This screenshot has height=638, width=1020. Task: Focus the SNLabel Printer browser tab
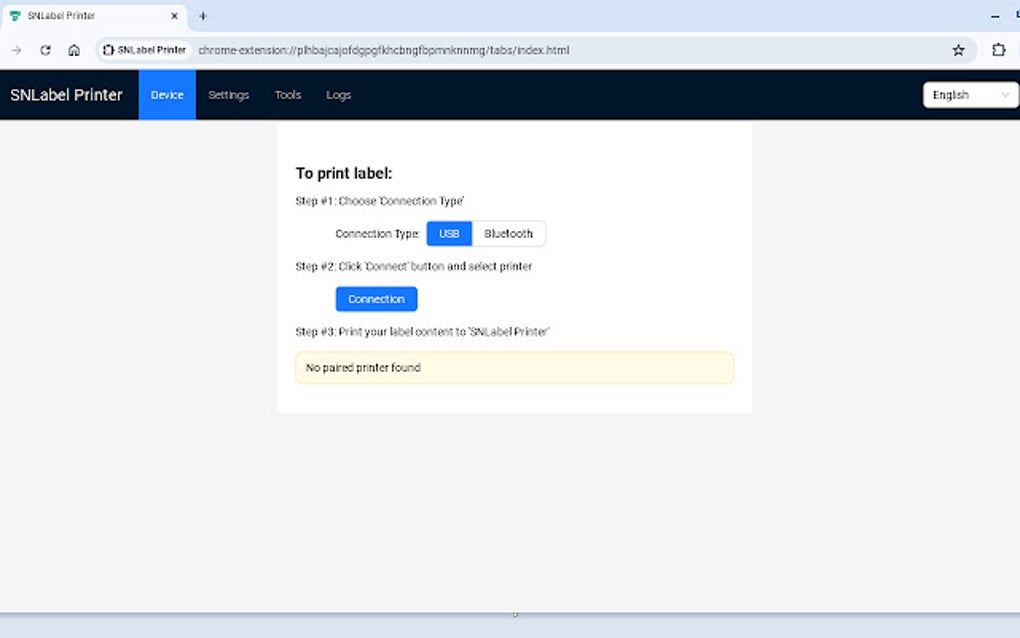[x=85, y=16]
